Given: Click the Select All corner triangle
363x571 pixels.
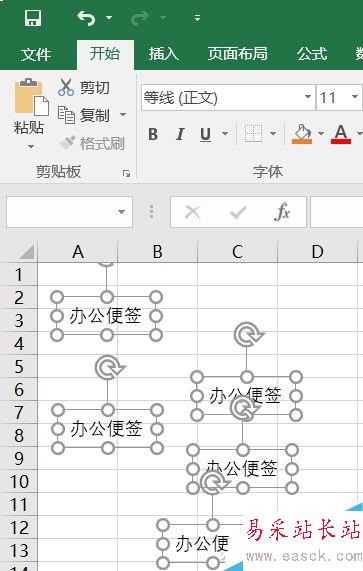Looking at the screenshot, I should (27, 252).
